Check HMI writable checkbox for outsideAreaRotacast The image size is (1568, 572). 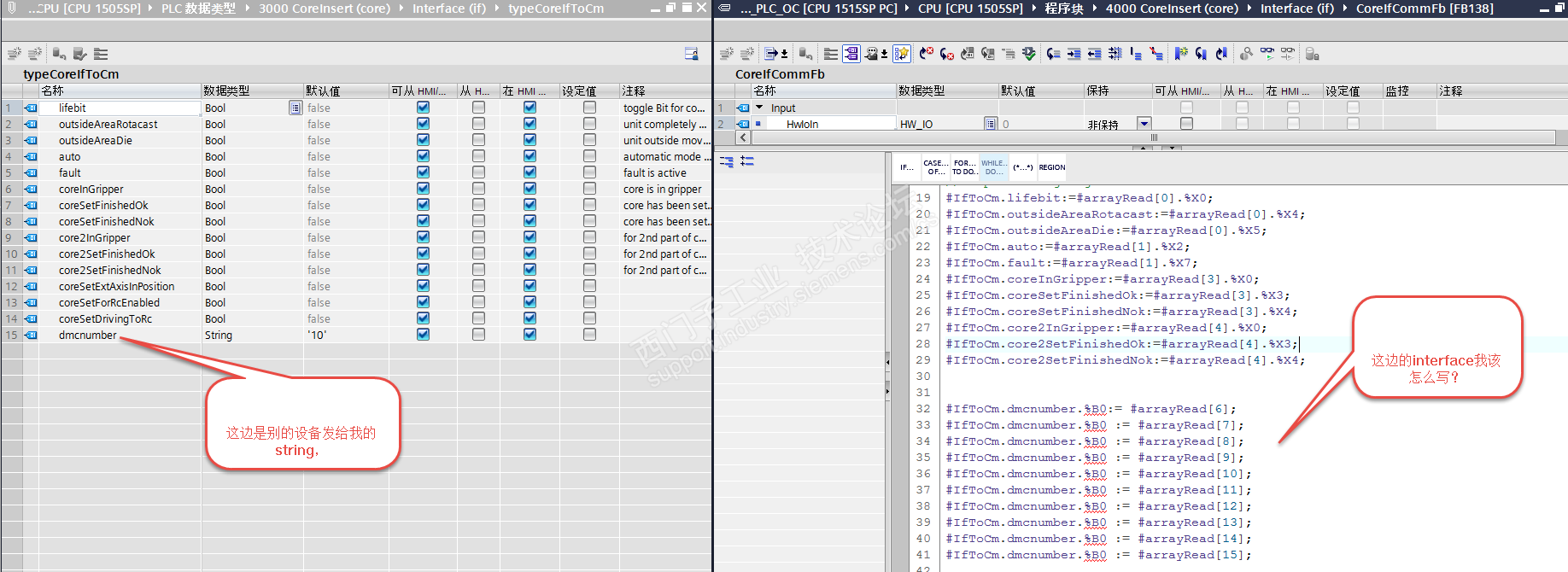pos(478,124)
